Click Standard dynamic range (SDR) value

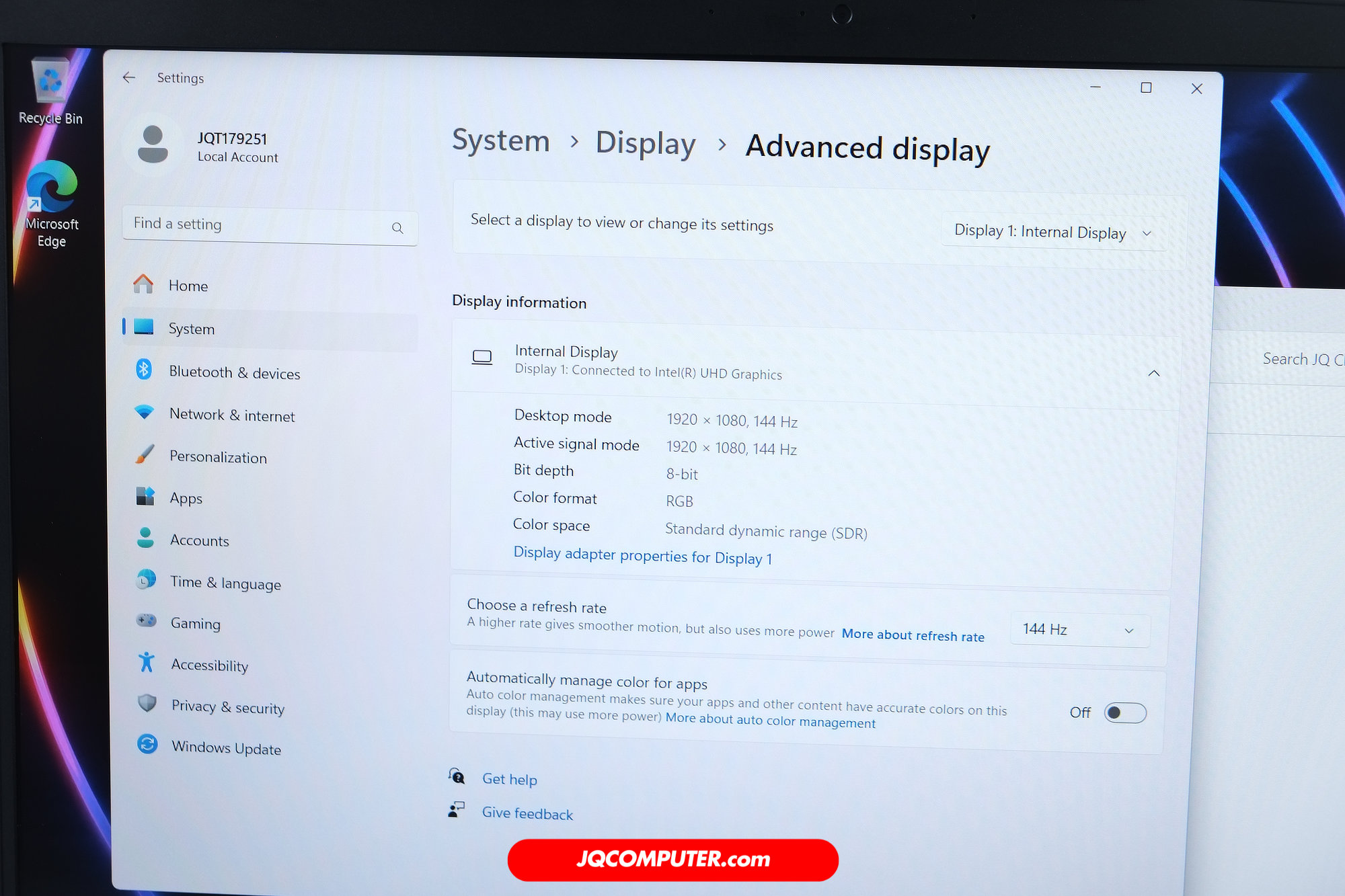[766, 532]
